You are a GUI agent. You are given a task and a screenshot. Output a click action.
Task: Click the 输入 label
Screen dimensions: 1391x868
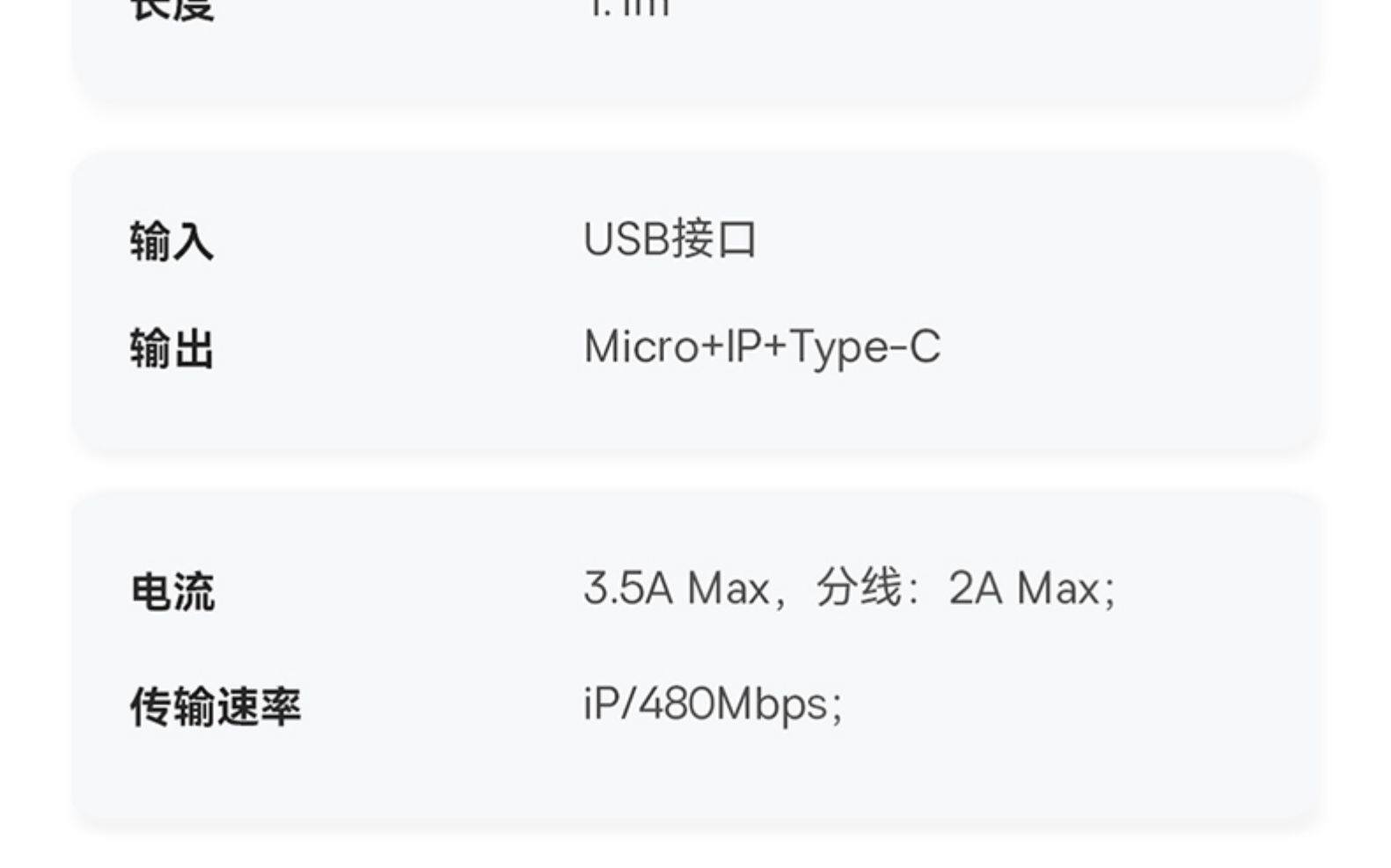coord(172,241)
